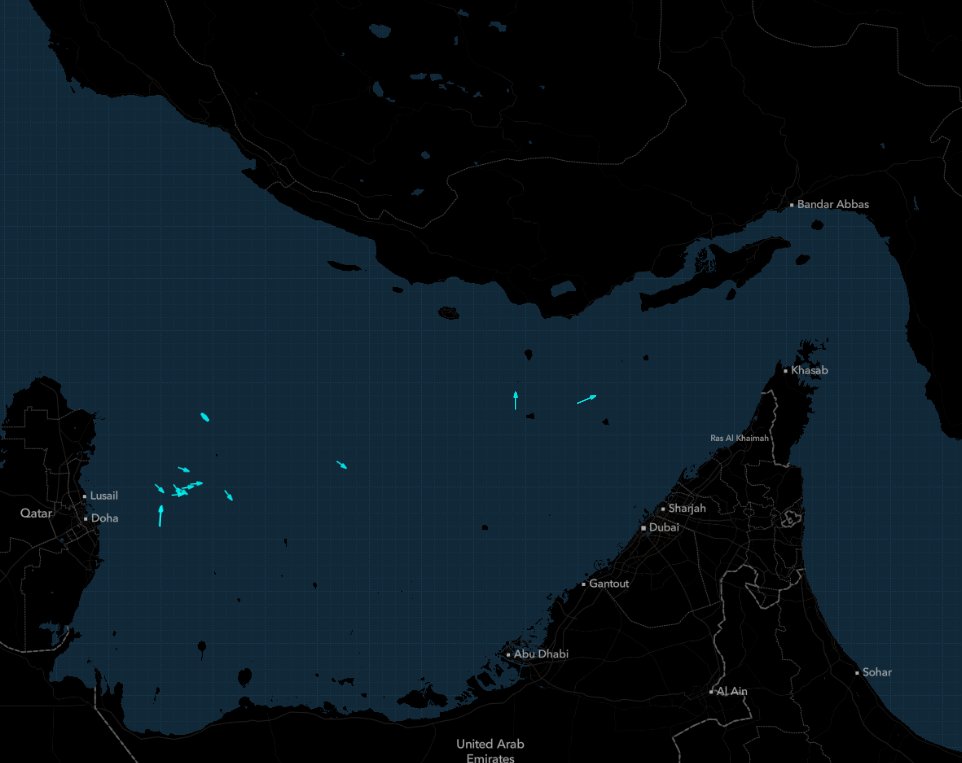Select the Sohar city label
This screenshot has width=962, height=763.
pyautogui.click(x=877, y=672)
